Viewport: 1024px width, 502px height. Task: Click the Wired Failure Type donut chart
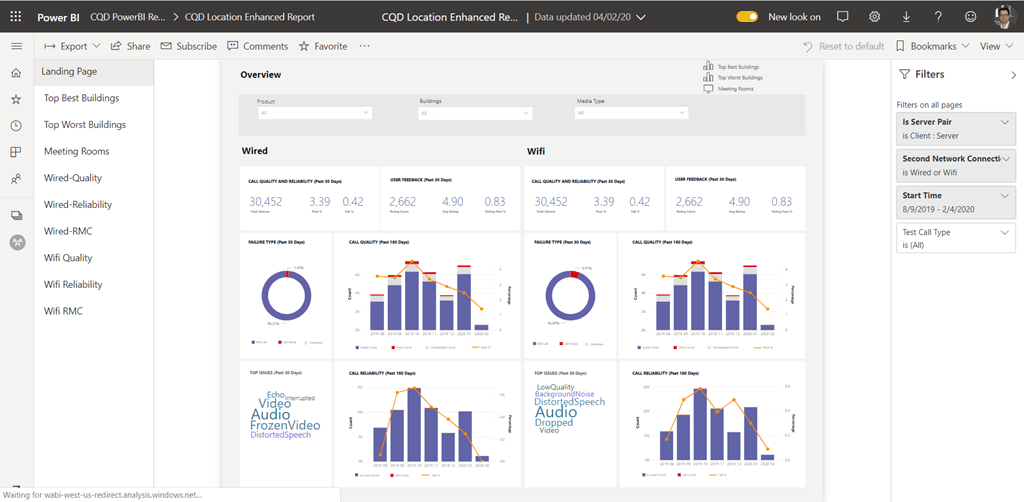pos(287,297)
